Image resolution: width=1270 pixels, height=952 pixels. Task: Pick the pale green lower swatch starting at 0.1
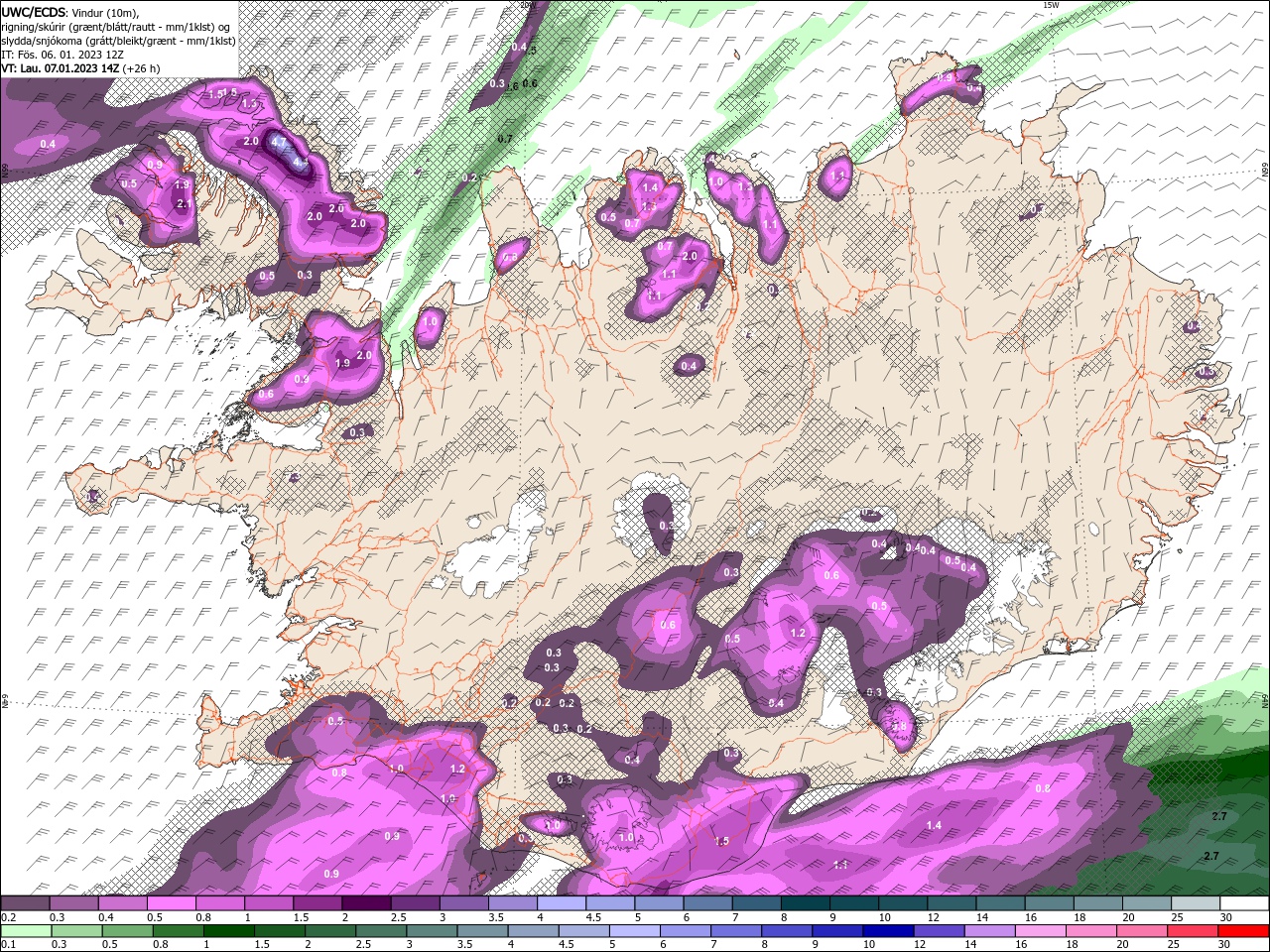click(x=26, y=931)
